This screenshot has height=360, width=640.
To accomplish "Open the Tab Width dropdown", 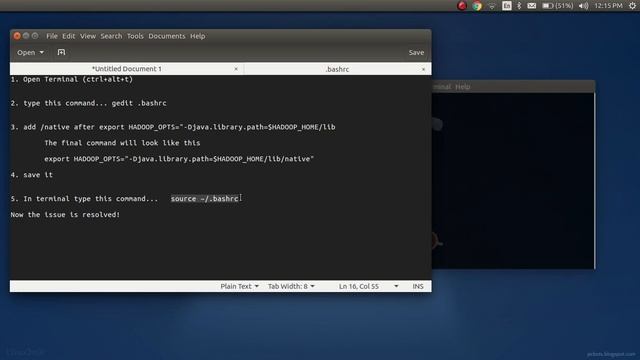I will tap(291, 286).
